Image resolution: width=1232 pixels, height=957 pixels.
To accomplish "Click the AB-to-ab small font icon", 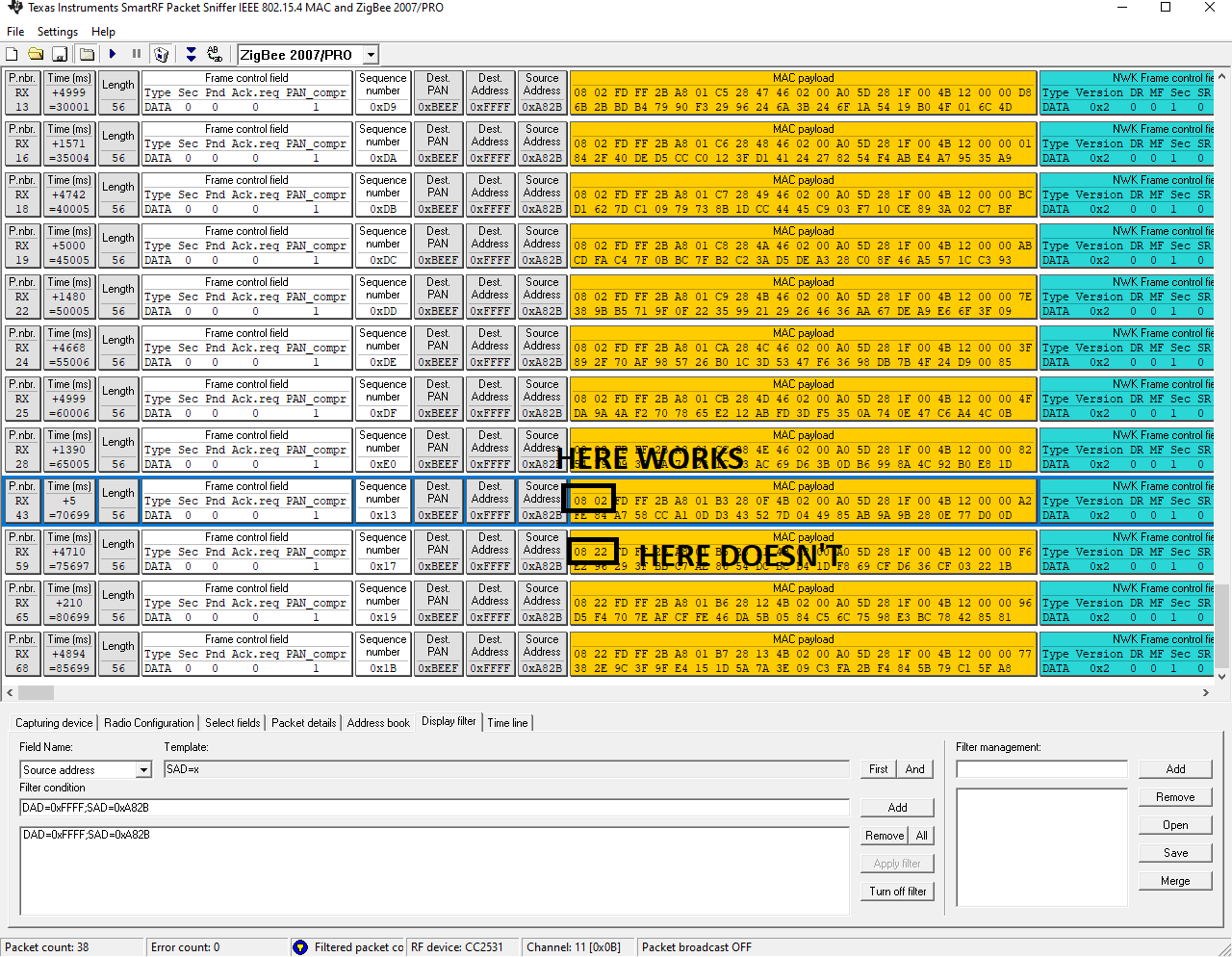I will (x=215, y=55).
